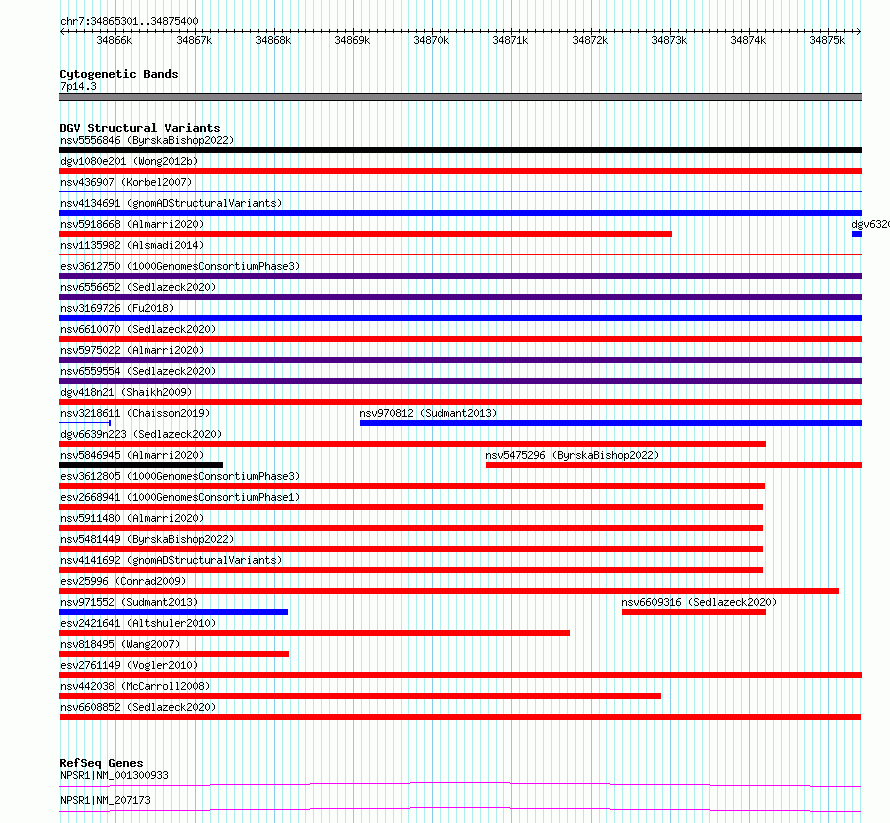Screen dimensions: 890x823
Task: Click nsv5918668 (Almarri2020) label
Action: tap(132, 224)
